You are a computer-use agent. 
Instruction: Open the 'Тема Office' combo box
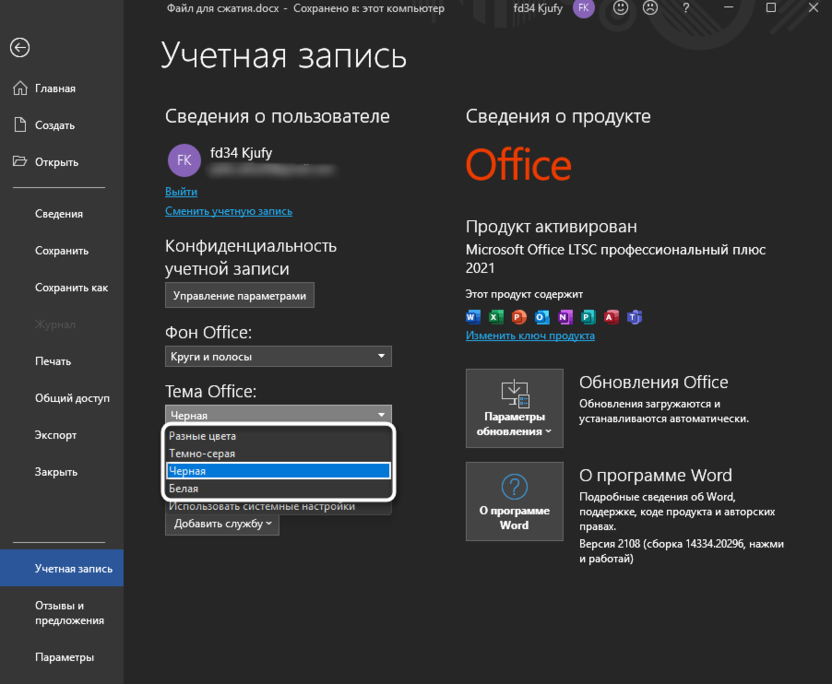(x=277, y=413)
